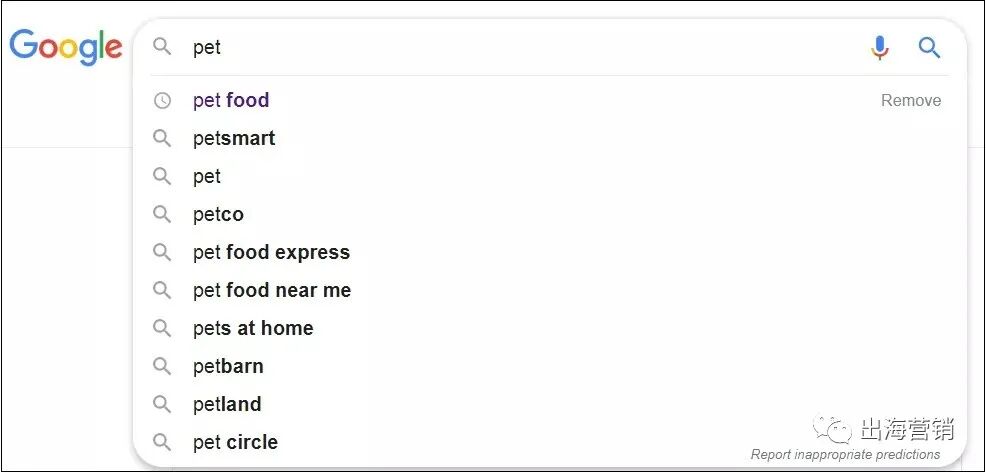Click magnifier icon next to petbarn
The width and height of the screenshot is (986, 472).
tap(162, 366)
